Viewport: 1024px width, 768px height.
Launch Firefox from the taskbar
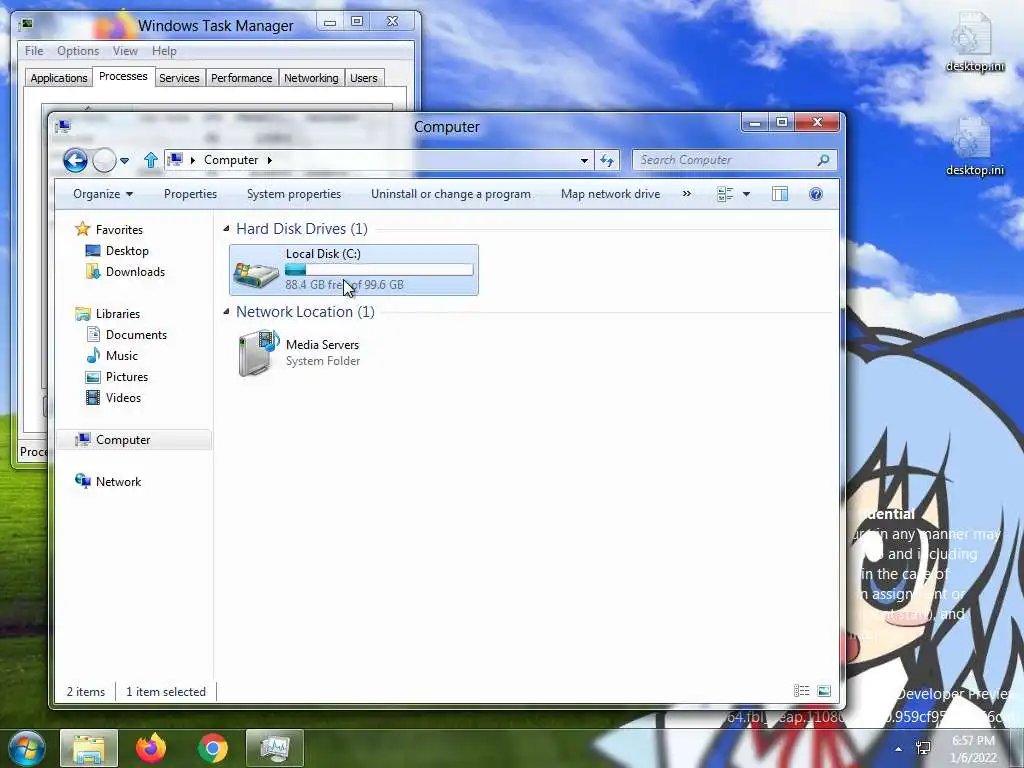(151, 748)
